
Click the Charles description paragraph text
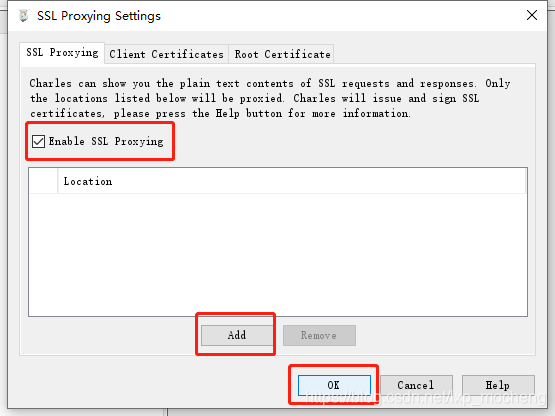coord(270,98)
